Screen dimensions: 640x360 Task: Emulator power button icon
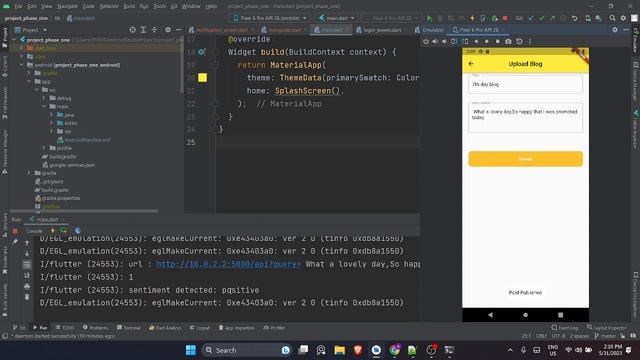(426, 41)
